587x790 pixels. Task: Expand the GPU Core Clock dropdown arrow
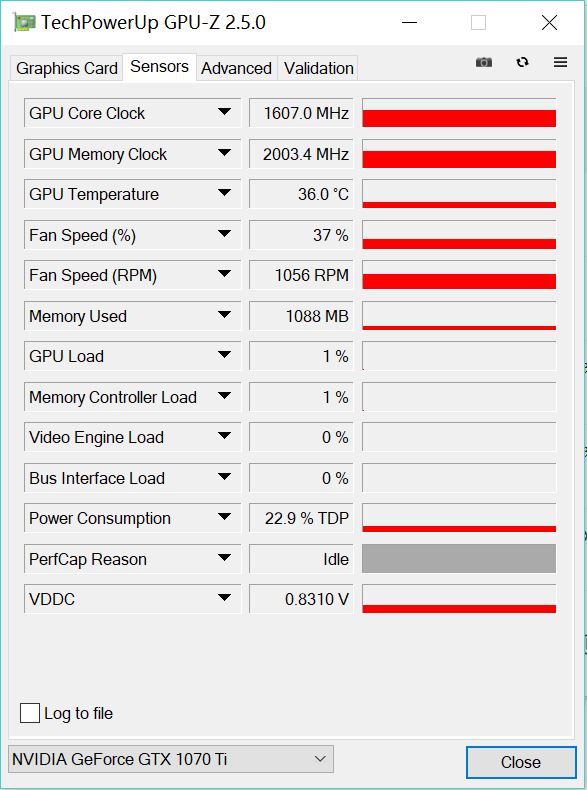pos(224,112)
